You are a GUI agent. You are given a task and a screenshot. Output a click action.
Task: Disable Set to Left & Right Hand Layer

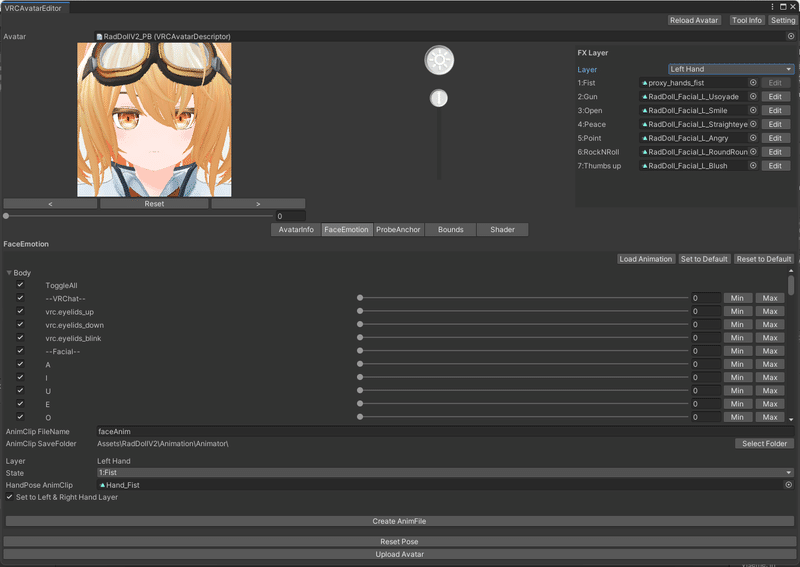pyautogui.click(x=10, y=497)
